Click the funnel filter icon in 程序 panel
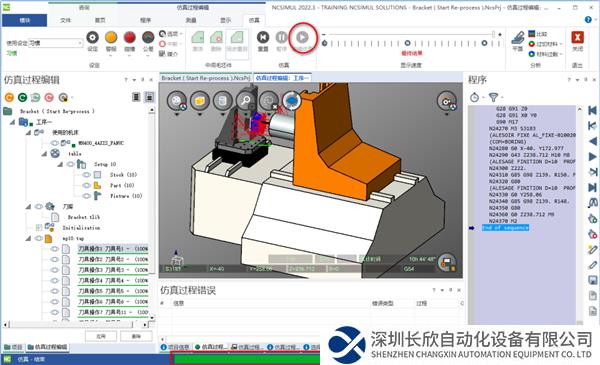The image size is (600, 365). 494,97
